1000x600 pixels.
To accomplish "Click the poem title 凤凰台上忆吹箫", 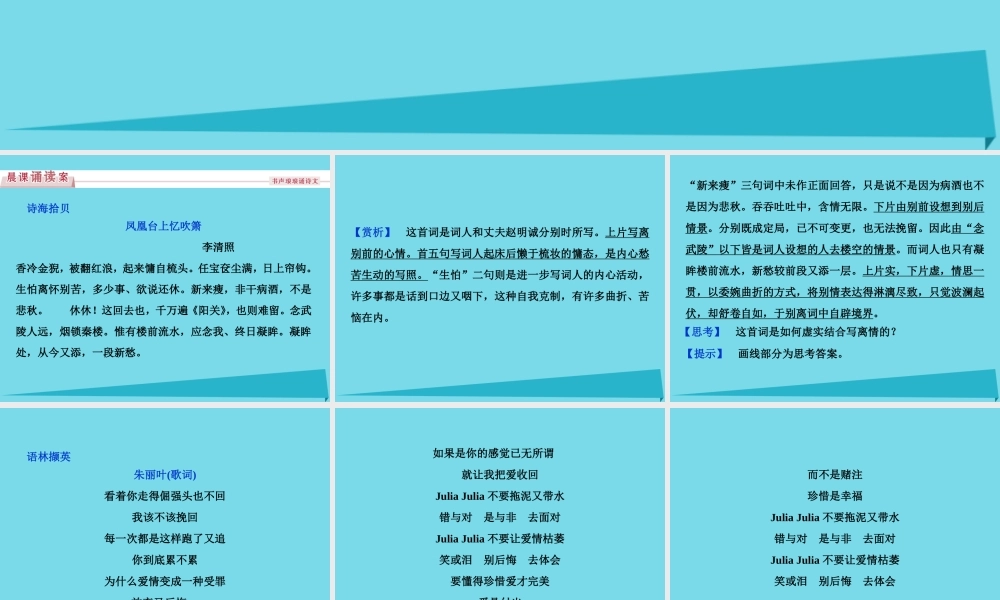I will (163, 226).
